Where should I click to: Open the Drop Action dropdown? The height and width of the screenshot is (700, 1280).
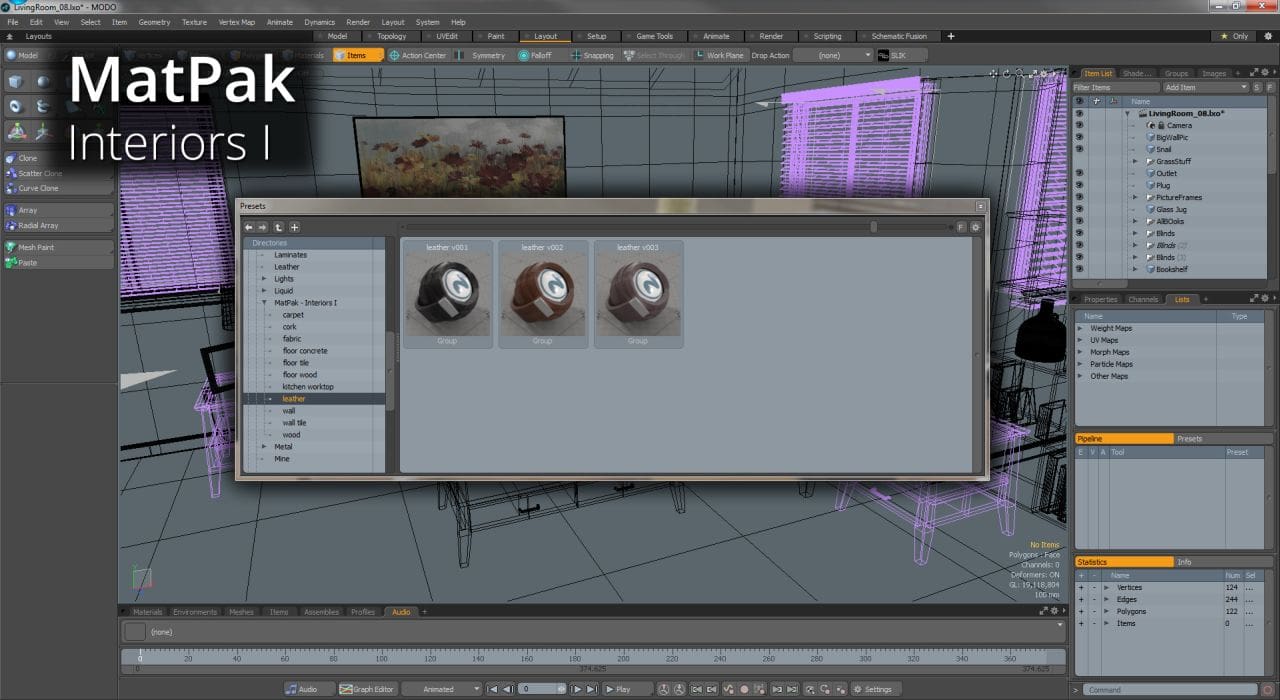833,55
